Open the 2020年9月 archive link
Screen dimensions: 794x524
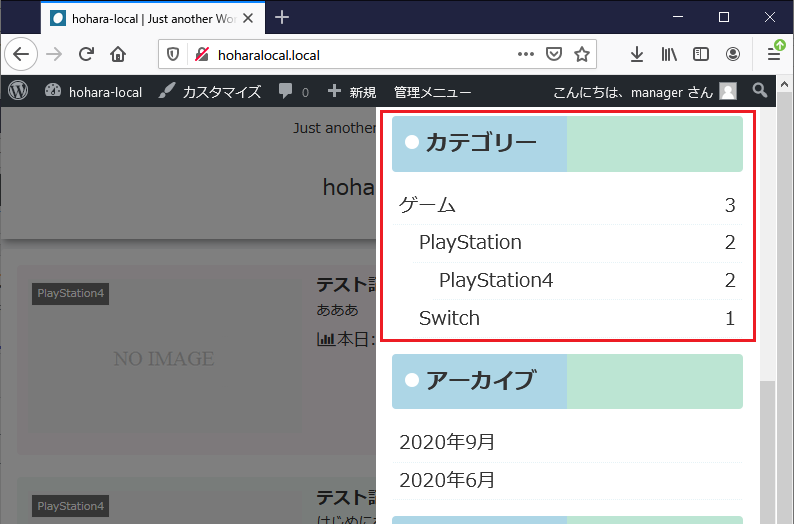(x=447, y=442)
